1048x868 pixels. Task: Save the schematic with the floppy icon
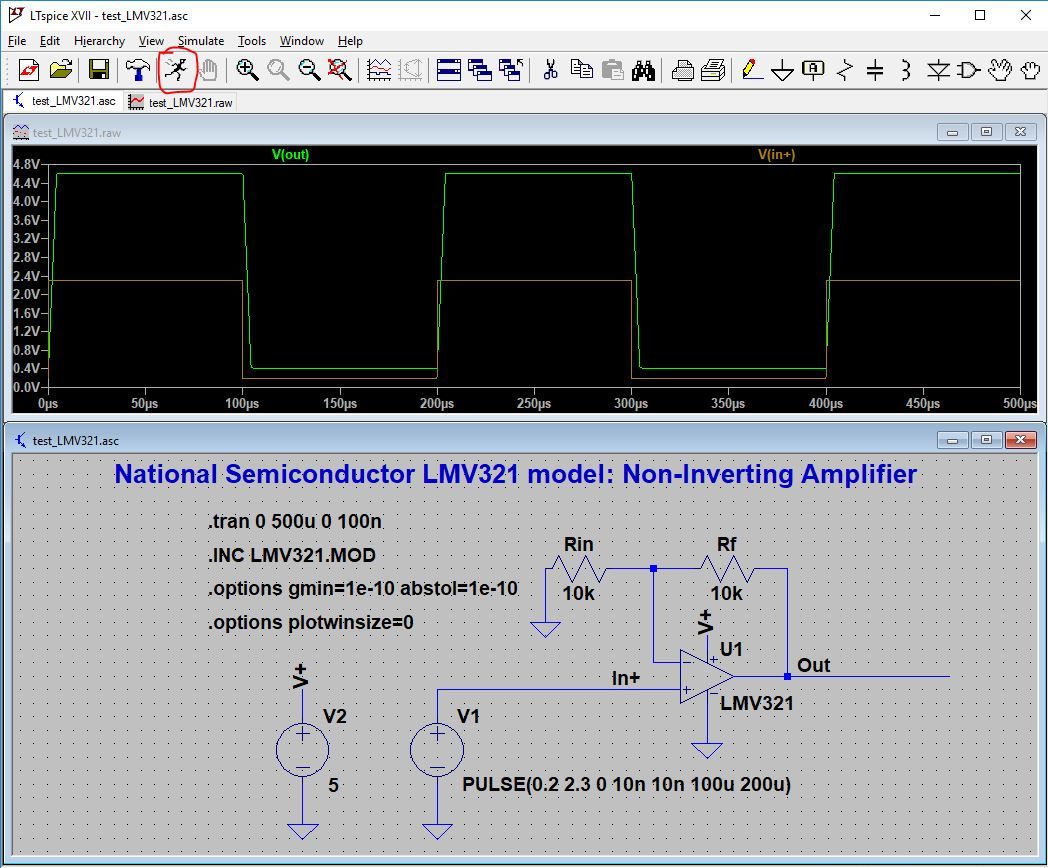[99, 69]
